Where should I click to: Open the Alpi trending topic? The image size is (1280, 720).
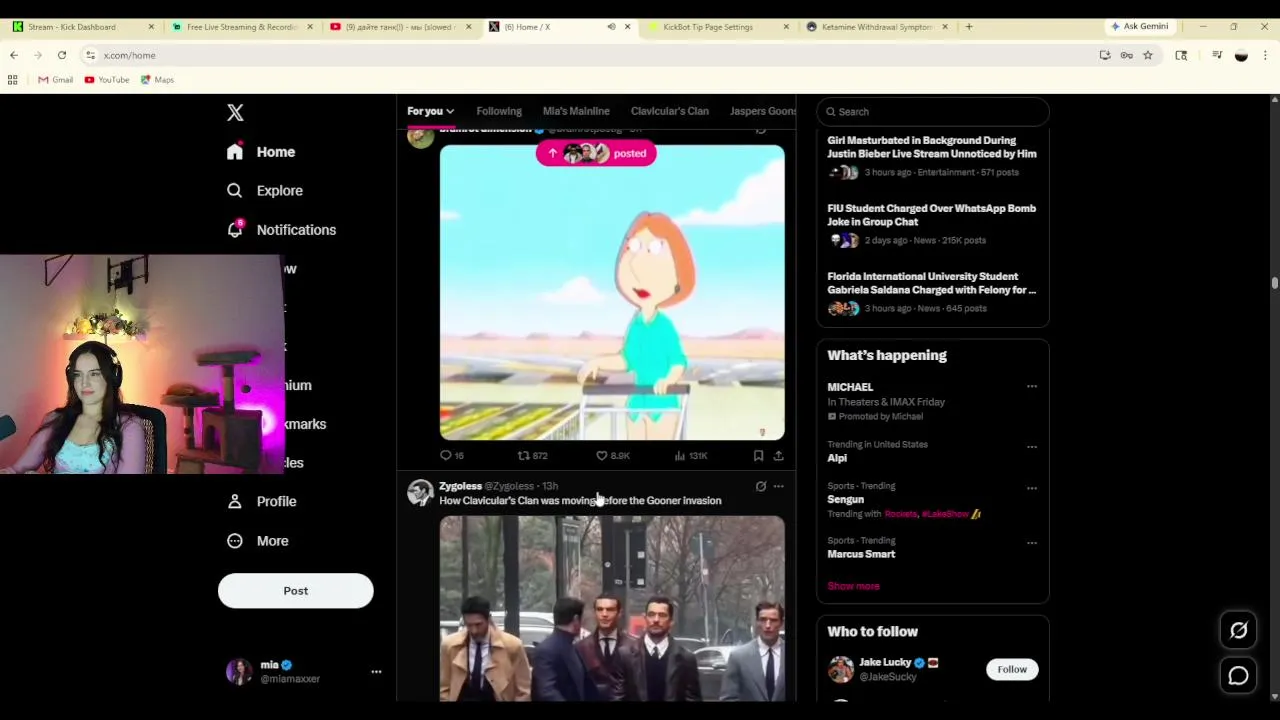point(837,458)
